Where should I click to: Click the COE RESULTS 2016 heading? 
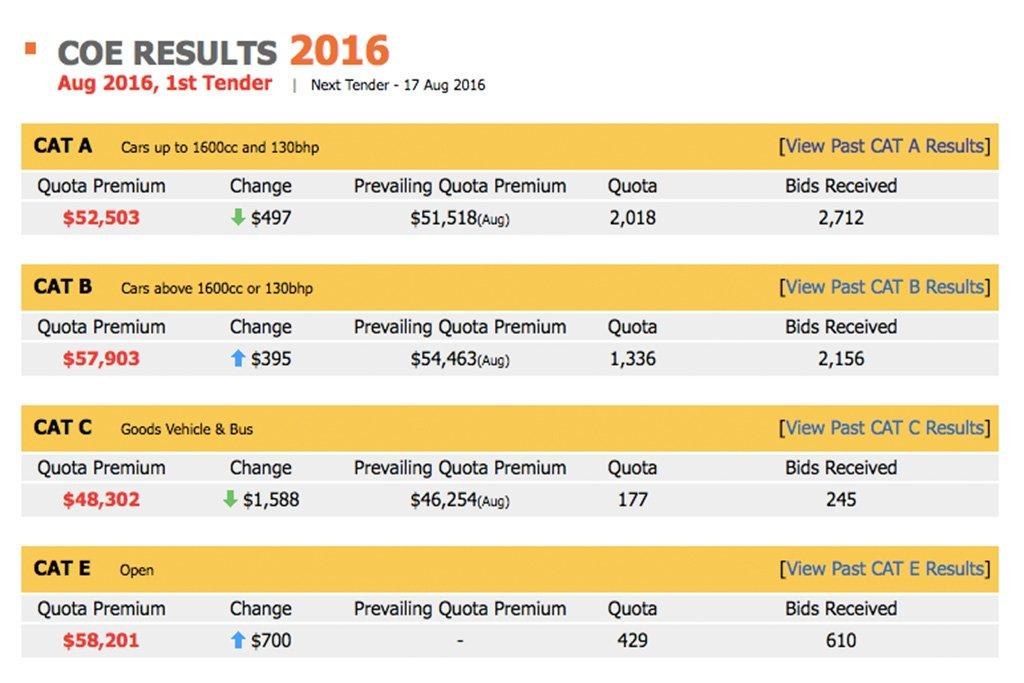pyautogui.click(x=223, y=52)
